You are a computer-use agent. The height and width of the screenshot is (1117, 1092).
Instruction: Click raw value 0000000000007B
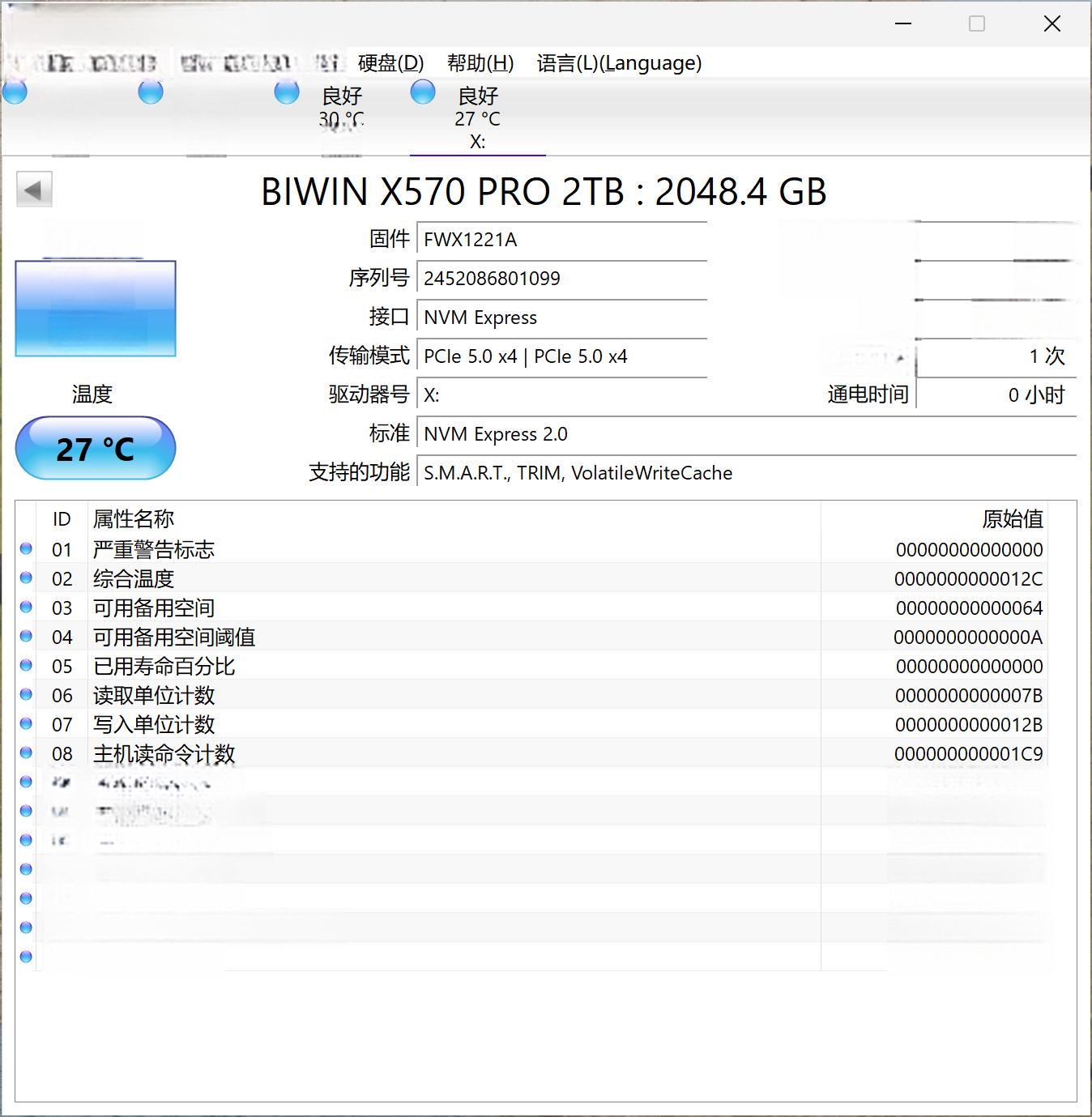point(969,696)
